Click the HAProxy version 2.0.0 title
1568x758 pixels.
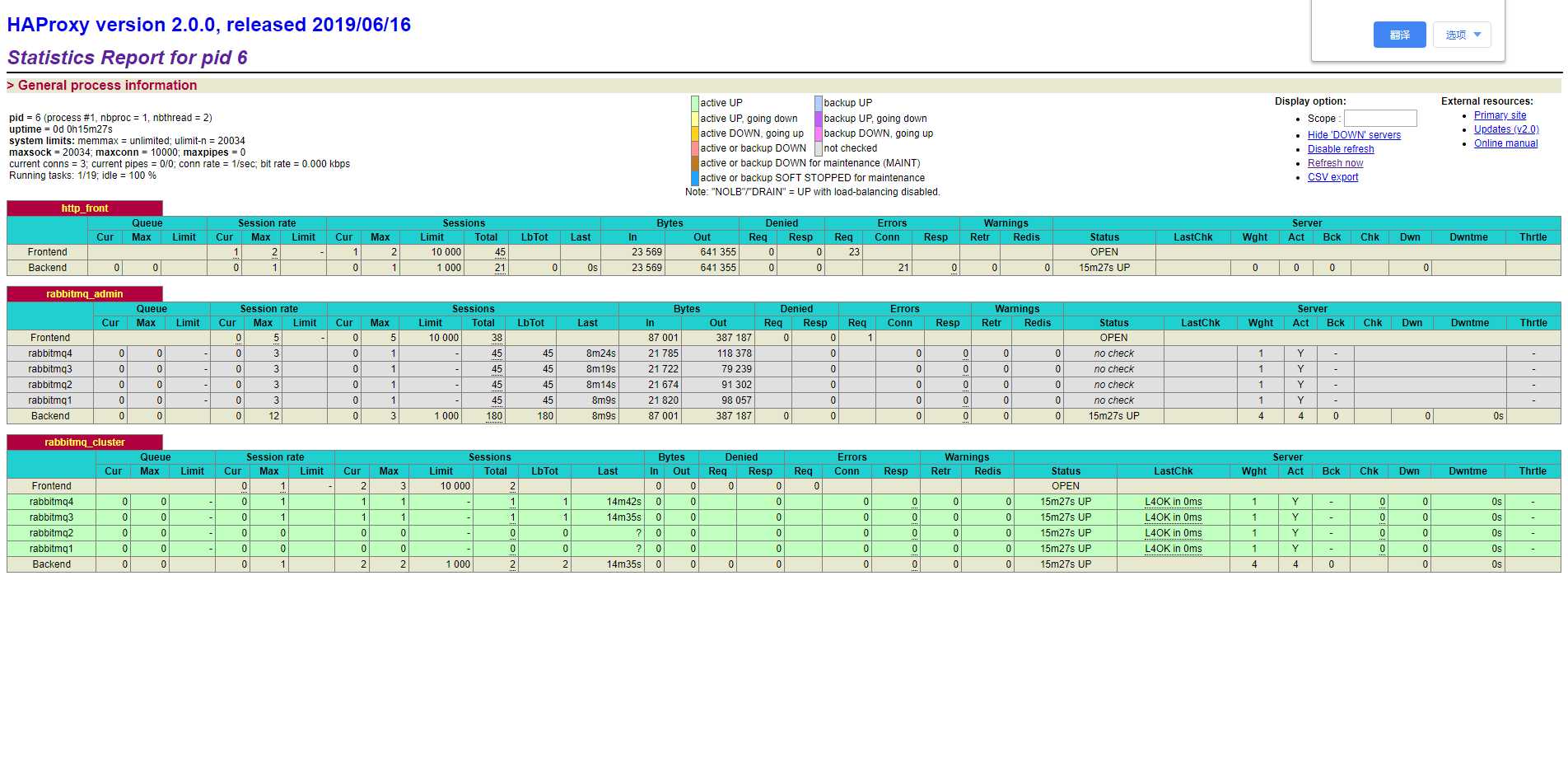[x=209, y=25]
